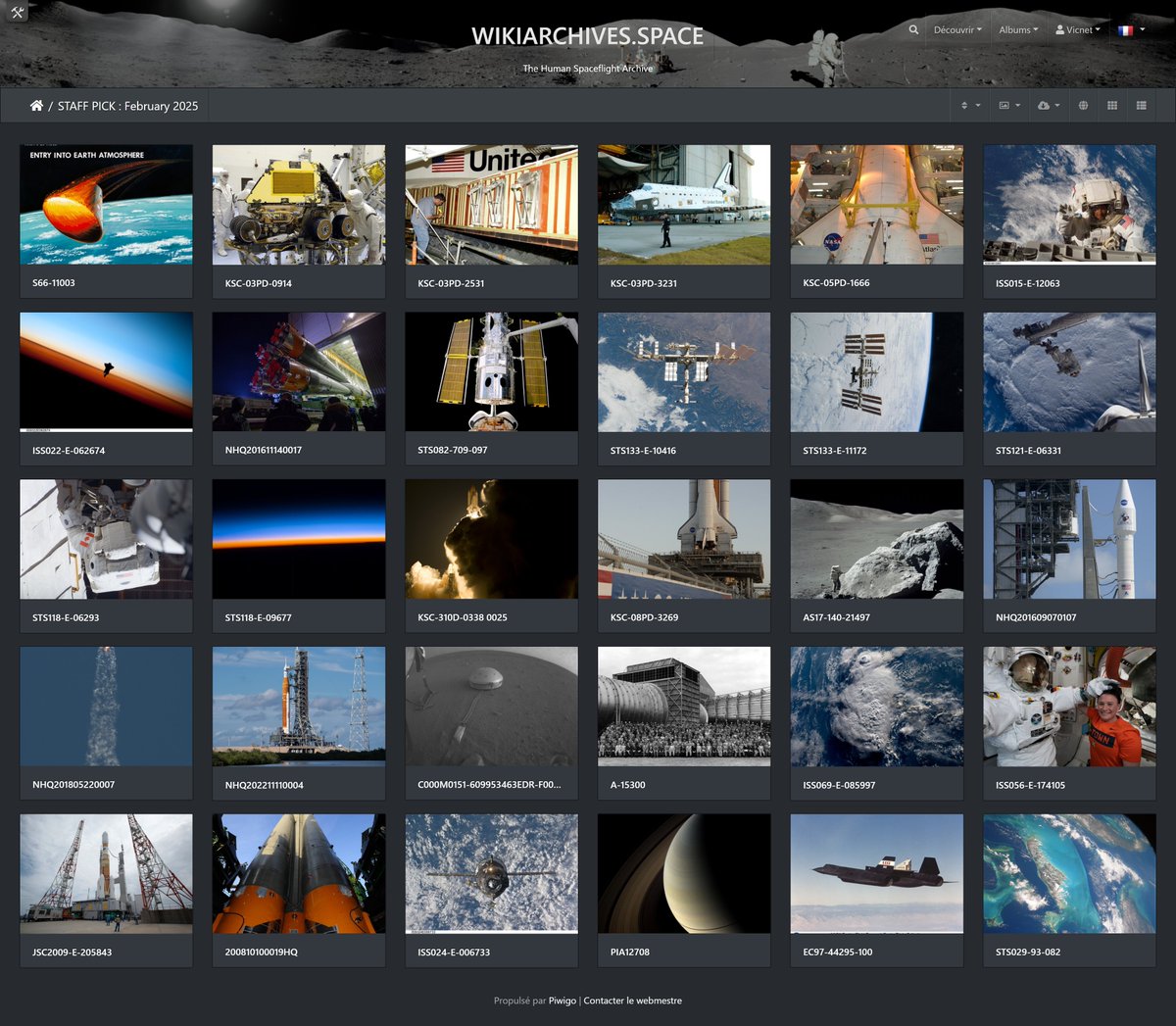Open the world map globe icon
This screenshot has height=1026, width=1176.
click(1084, 105)
